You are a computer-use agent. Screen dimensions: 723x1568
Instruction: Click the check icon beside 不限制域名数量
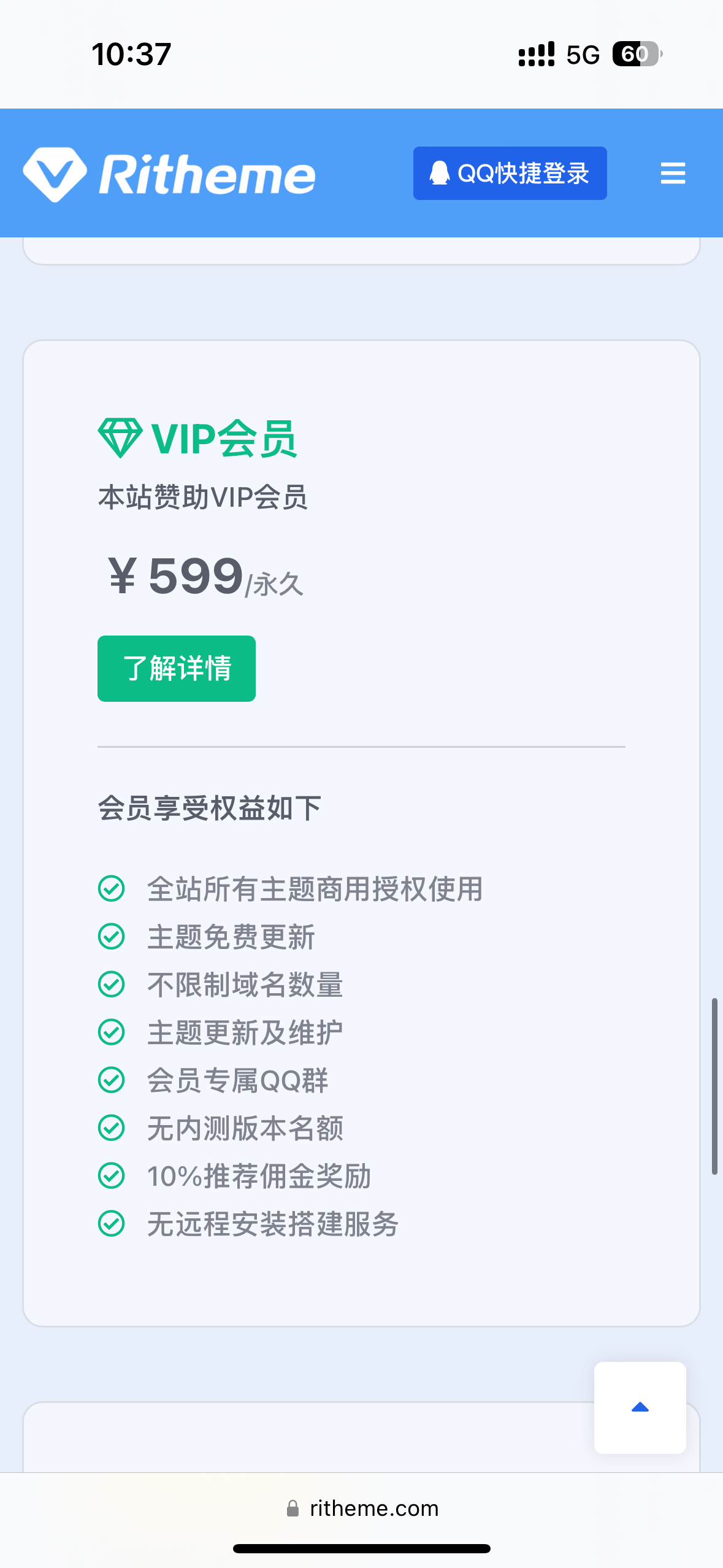[x=112, y=984]
